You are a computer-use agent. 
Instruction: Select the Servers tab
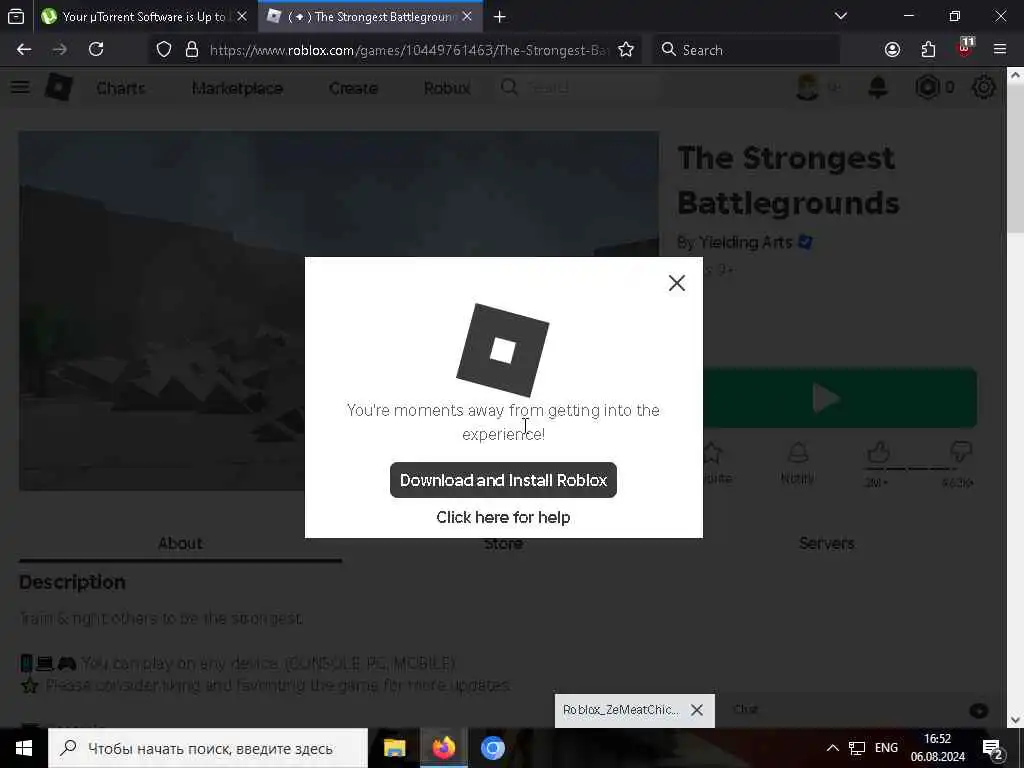(x=826, y=543)
